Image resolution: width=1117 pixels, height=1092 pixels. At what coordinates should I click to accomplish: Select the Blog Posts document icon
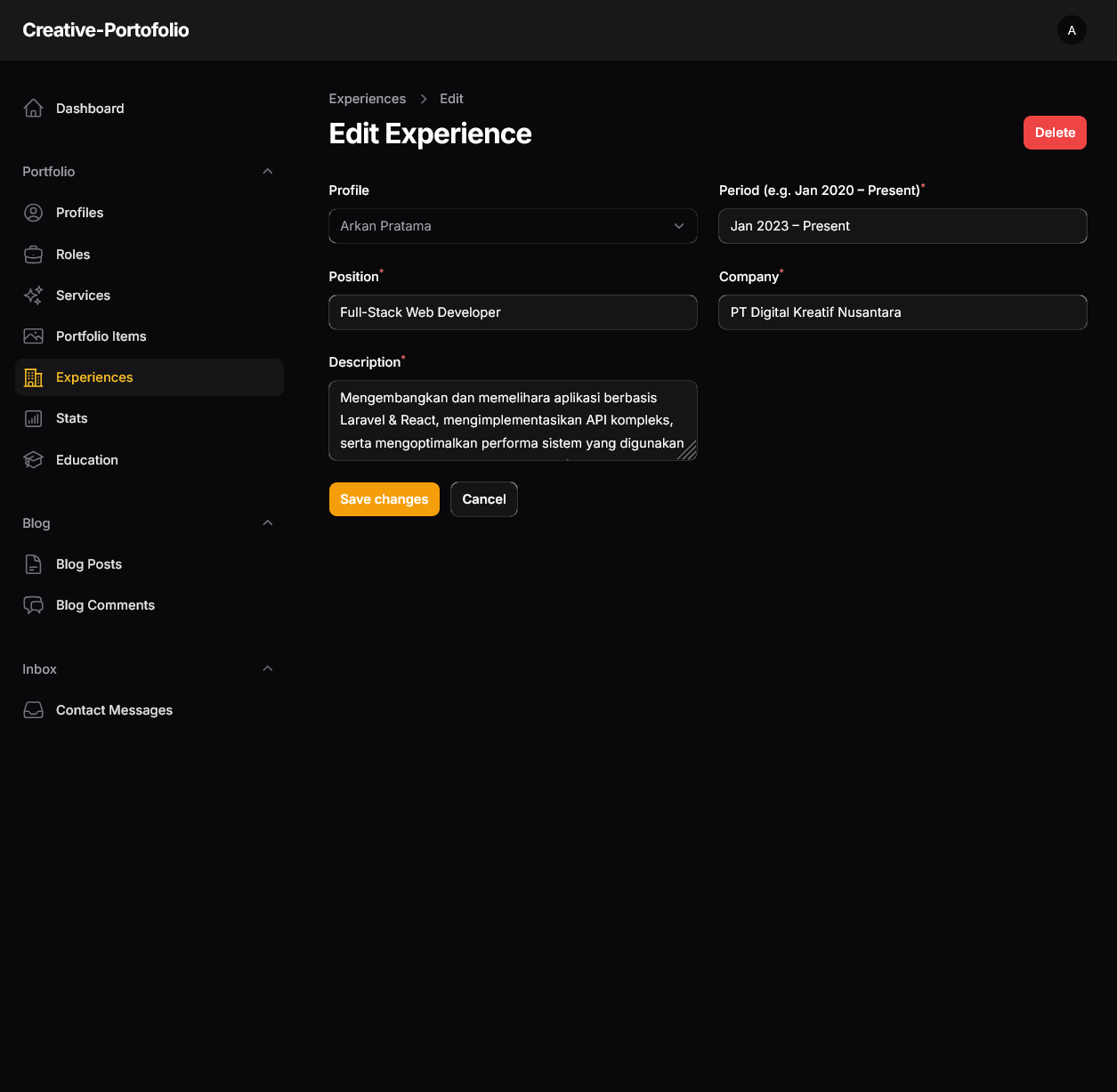pos(33,563)
